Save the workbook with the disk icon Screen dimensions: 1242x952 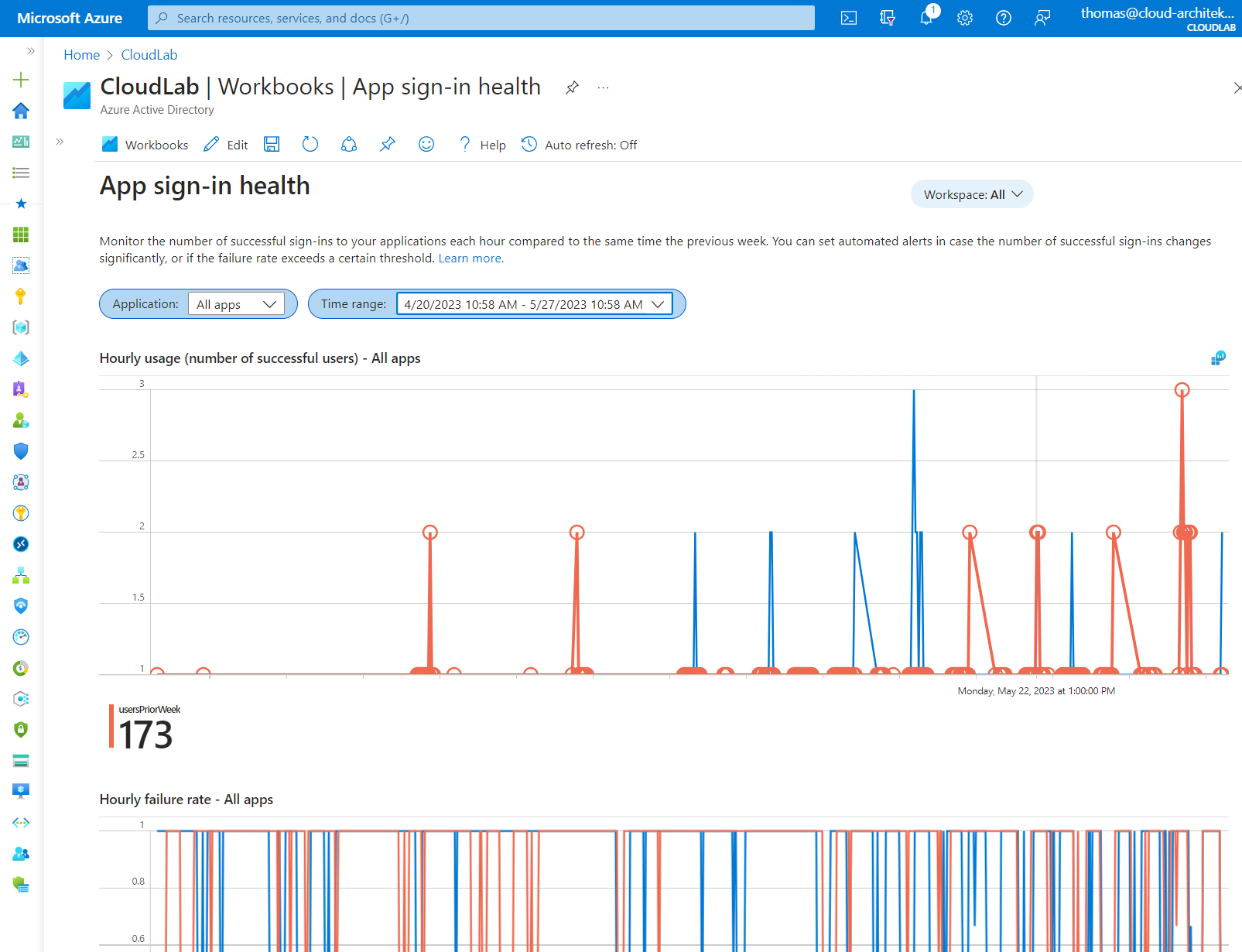click(272, 144)
